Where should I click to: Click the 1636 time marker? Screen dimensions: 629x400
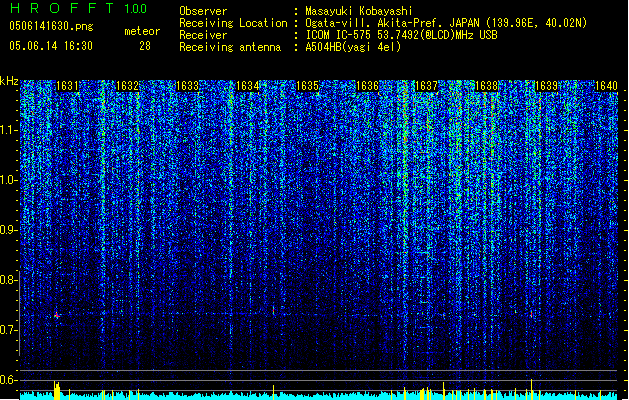tap(367, 86)
